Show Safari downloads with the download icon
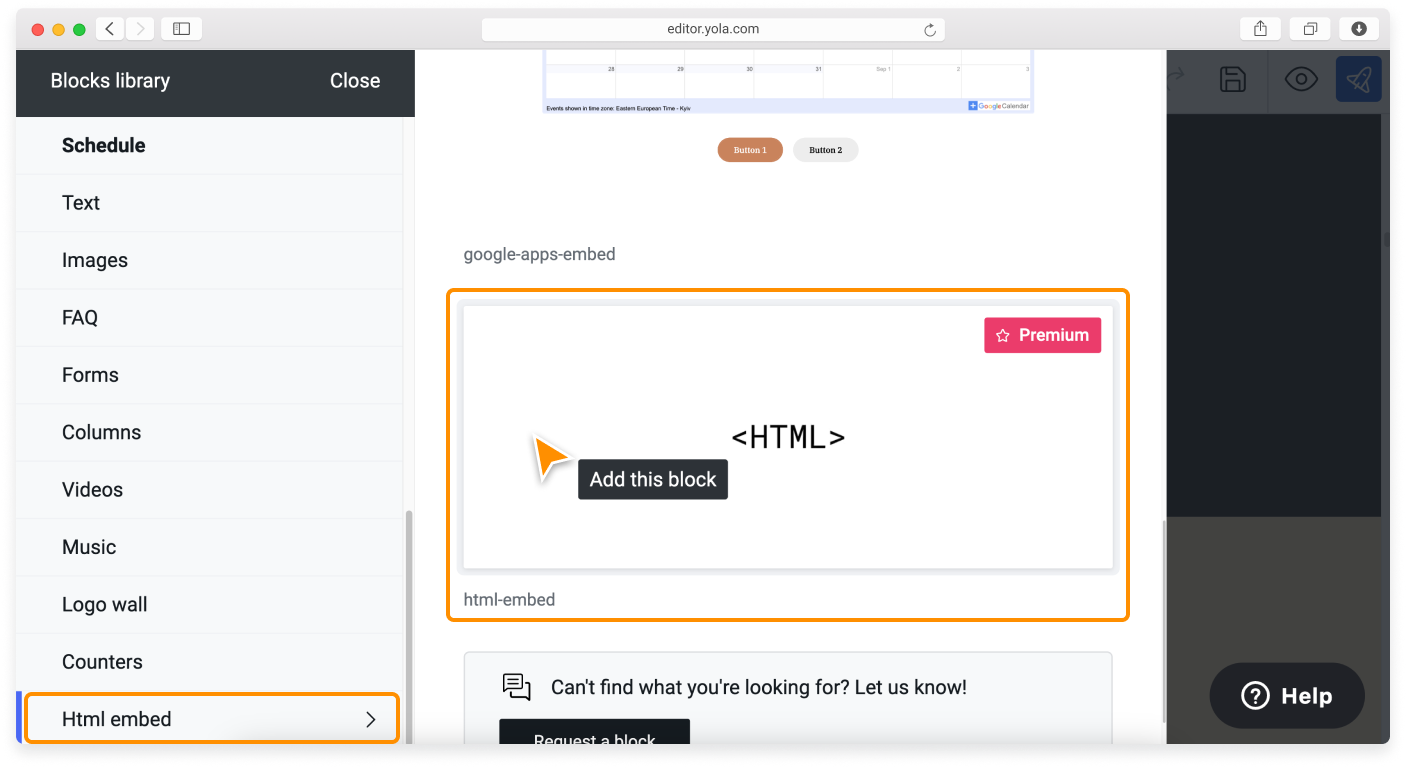Image resolution: width=1406 pixels, height=768 pixels. [x=1359, y=28]
